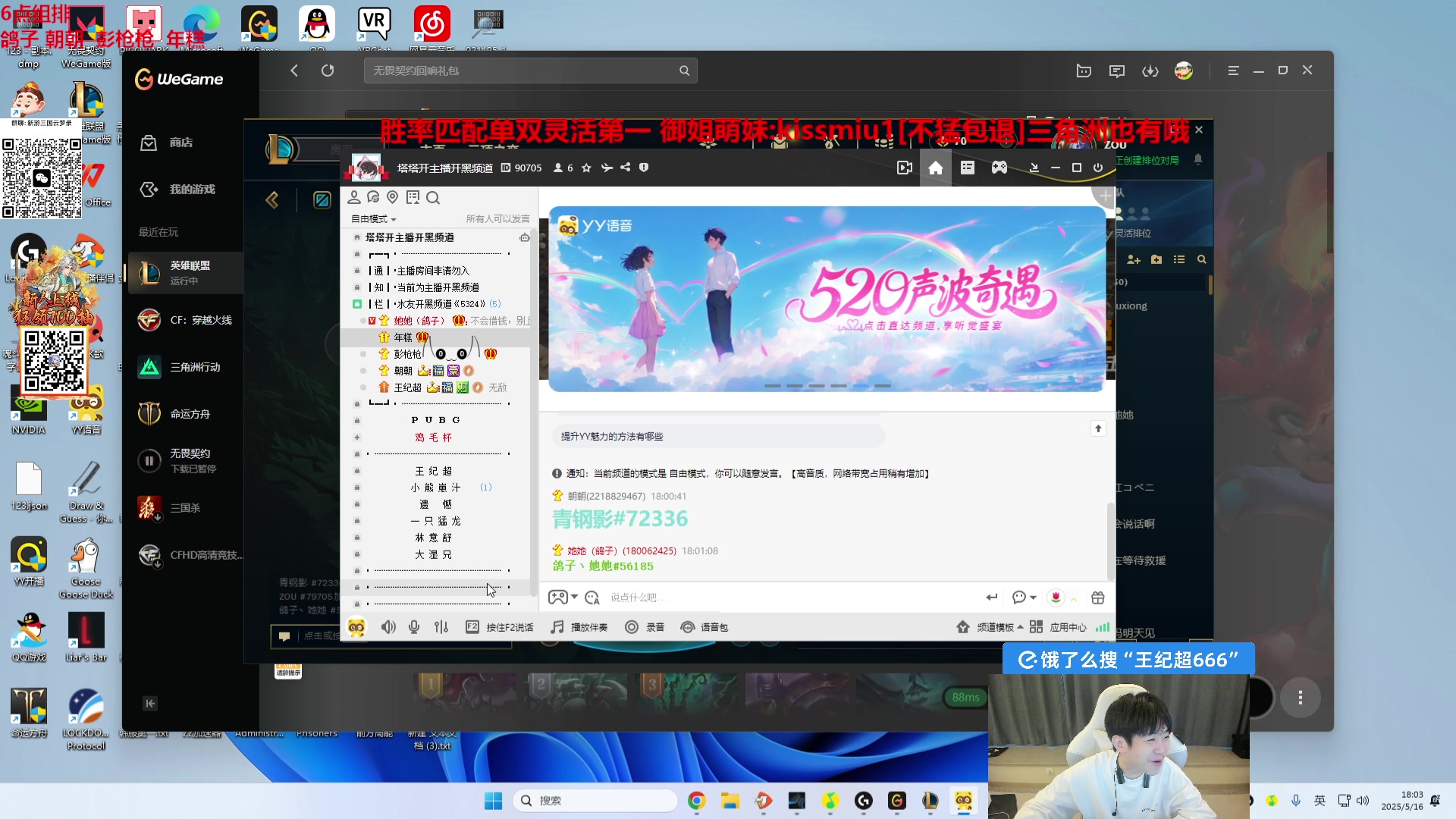Open chat bubble options dropdown
This screenshot has width=1456, height=819.
1024,598
